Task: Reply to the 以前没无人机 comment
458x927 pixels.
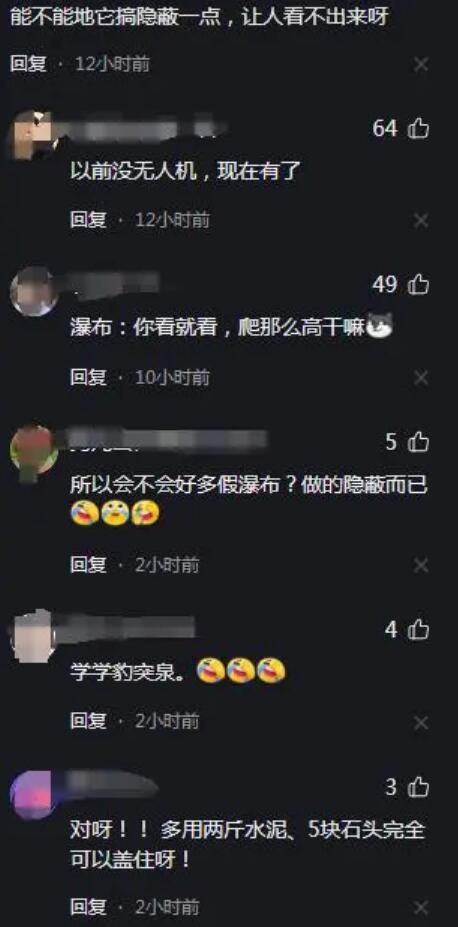Action: [x=88, y=221]
